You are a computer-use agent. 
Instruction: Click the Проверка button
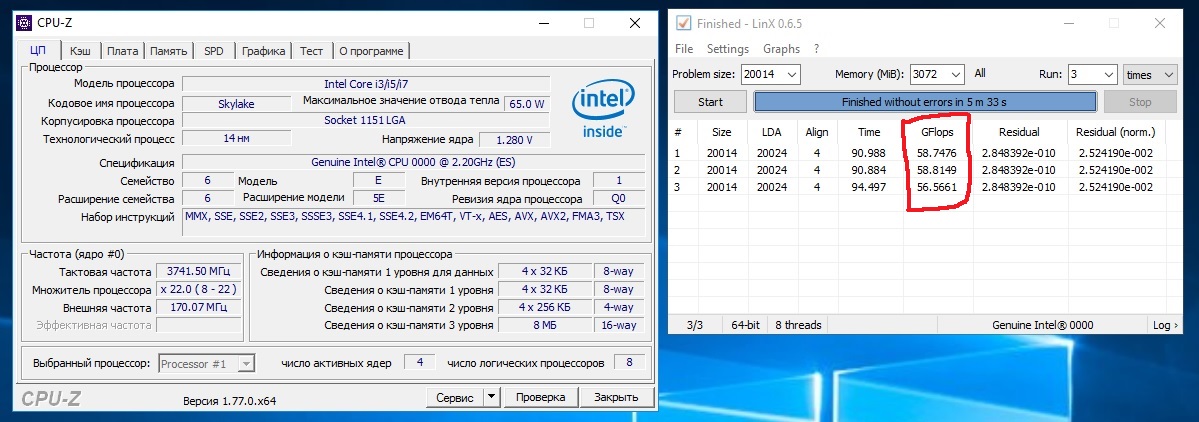click(x=541, y=398)
